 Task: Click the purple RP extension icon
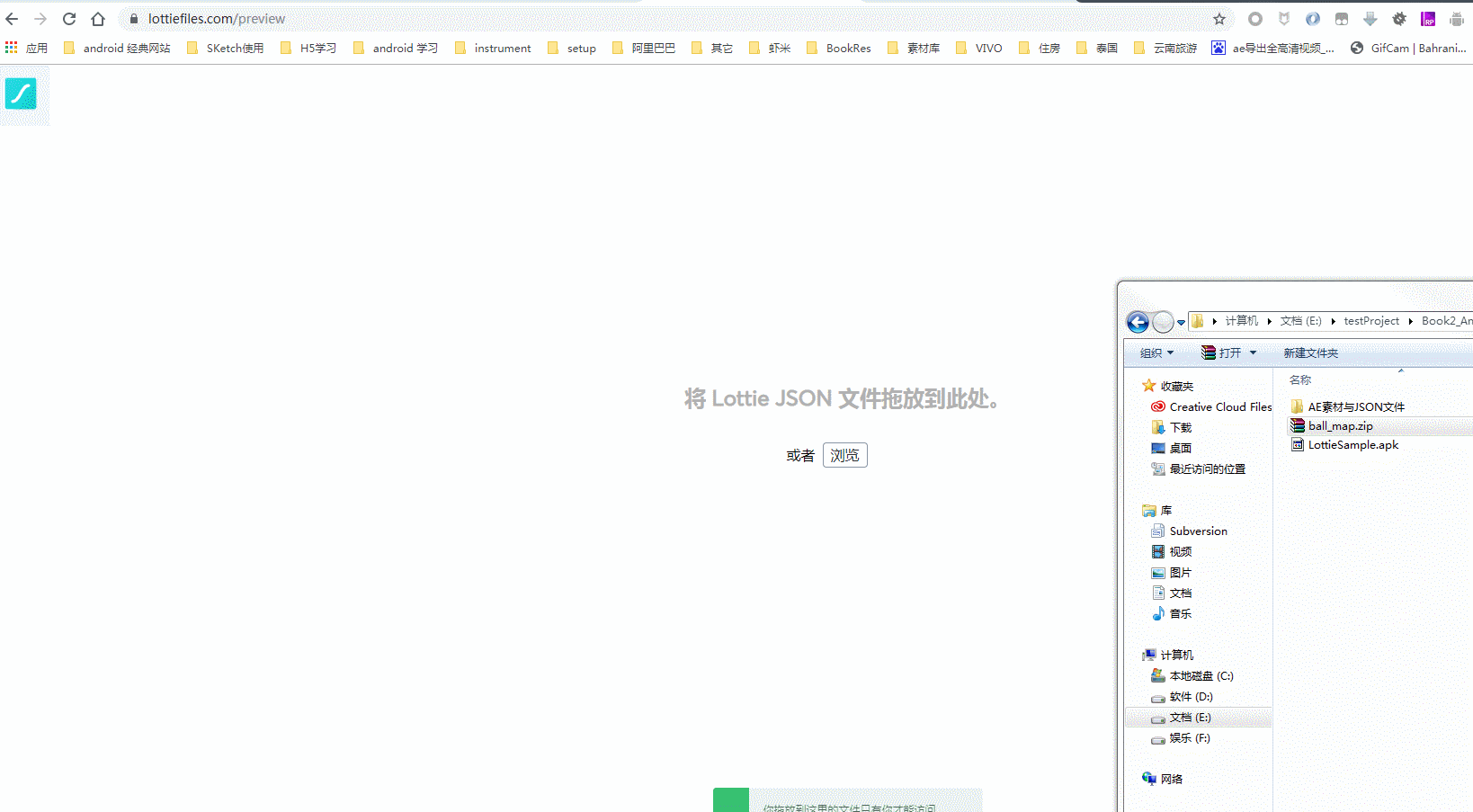1428,19
